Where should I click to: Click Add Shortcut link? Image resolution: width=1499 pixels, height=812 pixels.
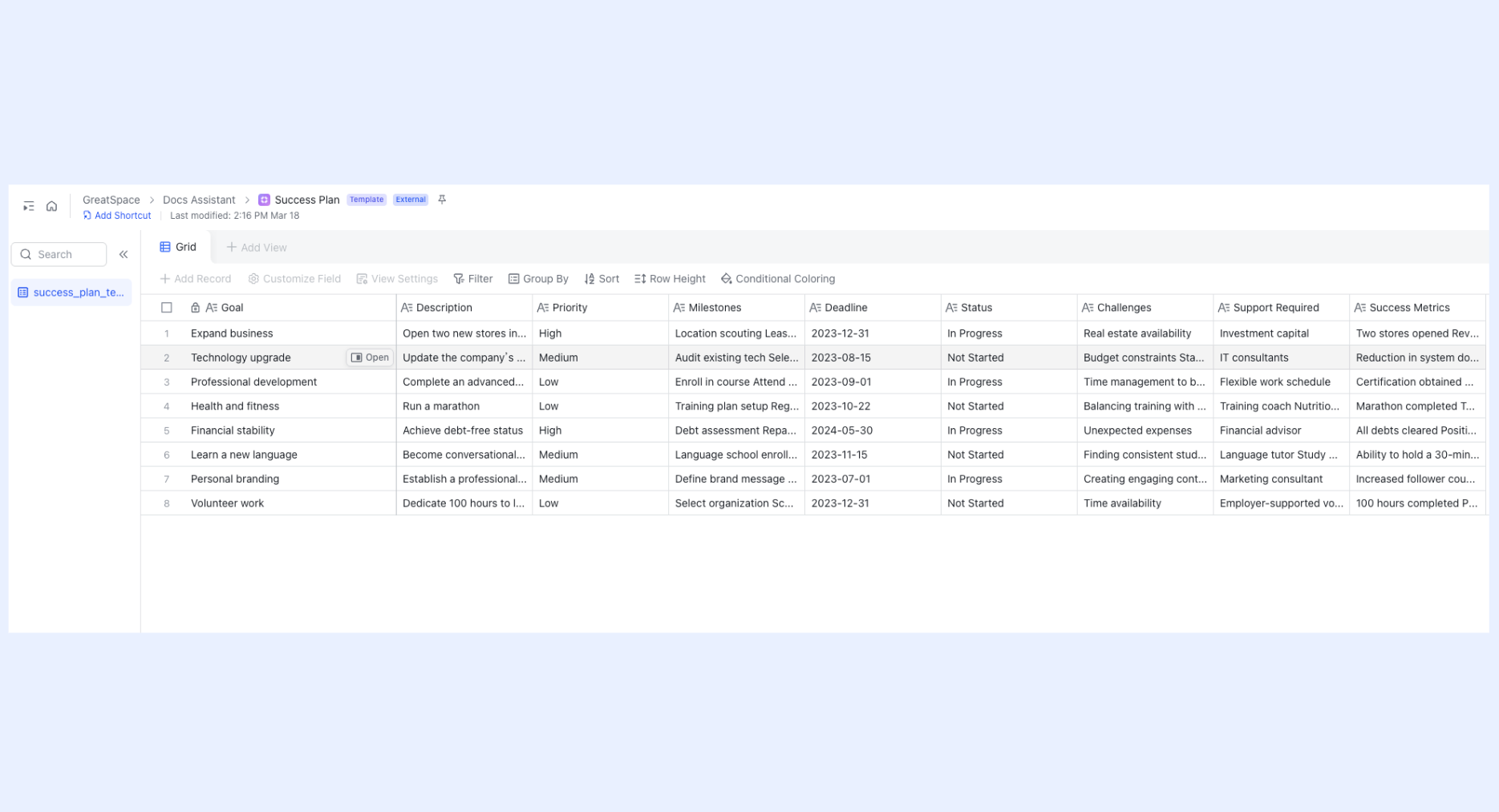[117, 216]
